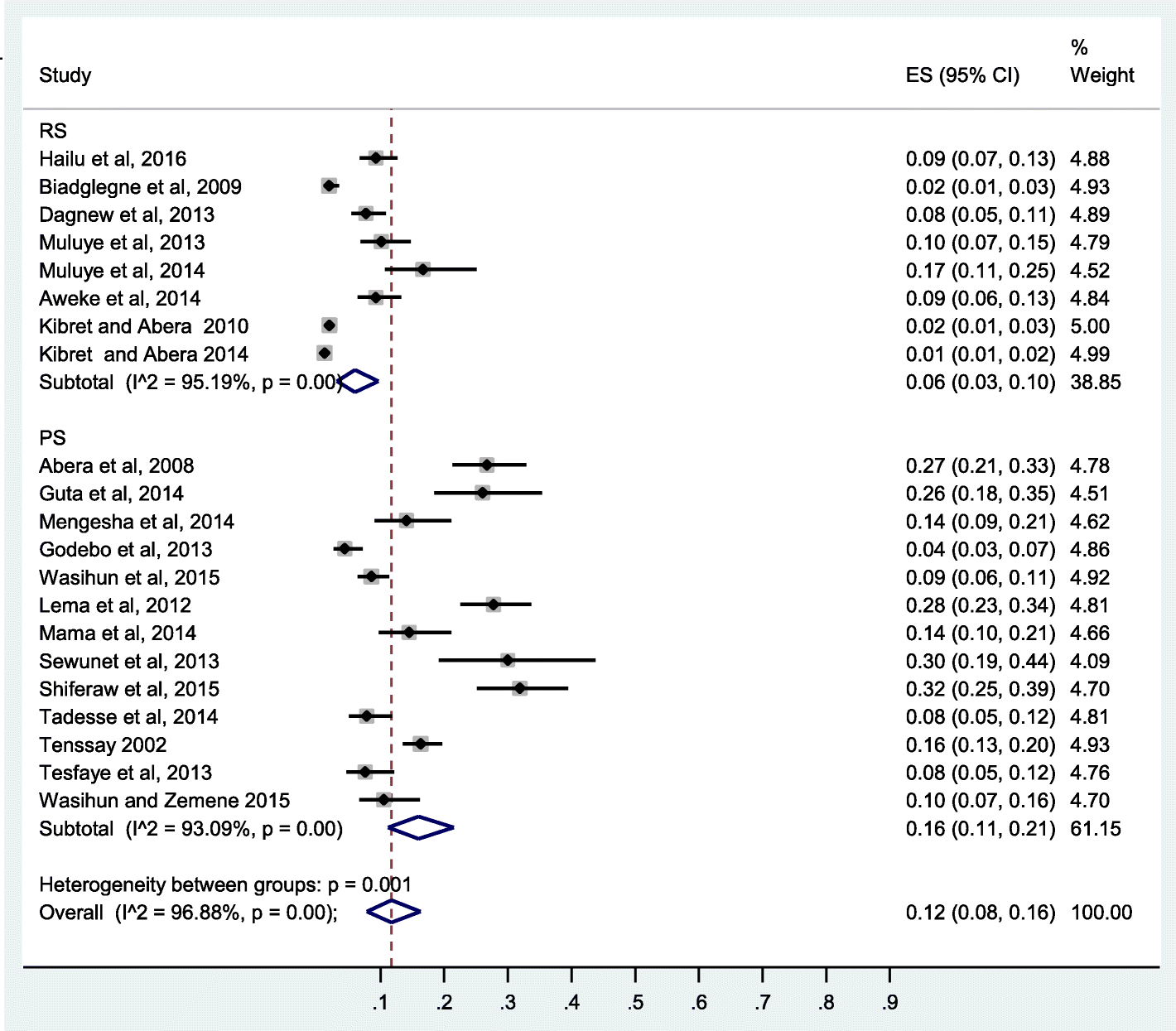
Task: Click the 'ES (95% CI)' column header
Action: [x=962, y=75]
